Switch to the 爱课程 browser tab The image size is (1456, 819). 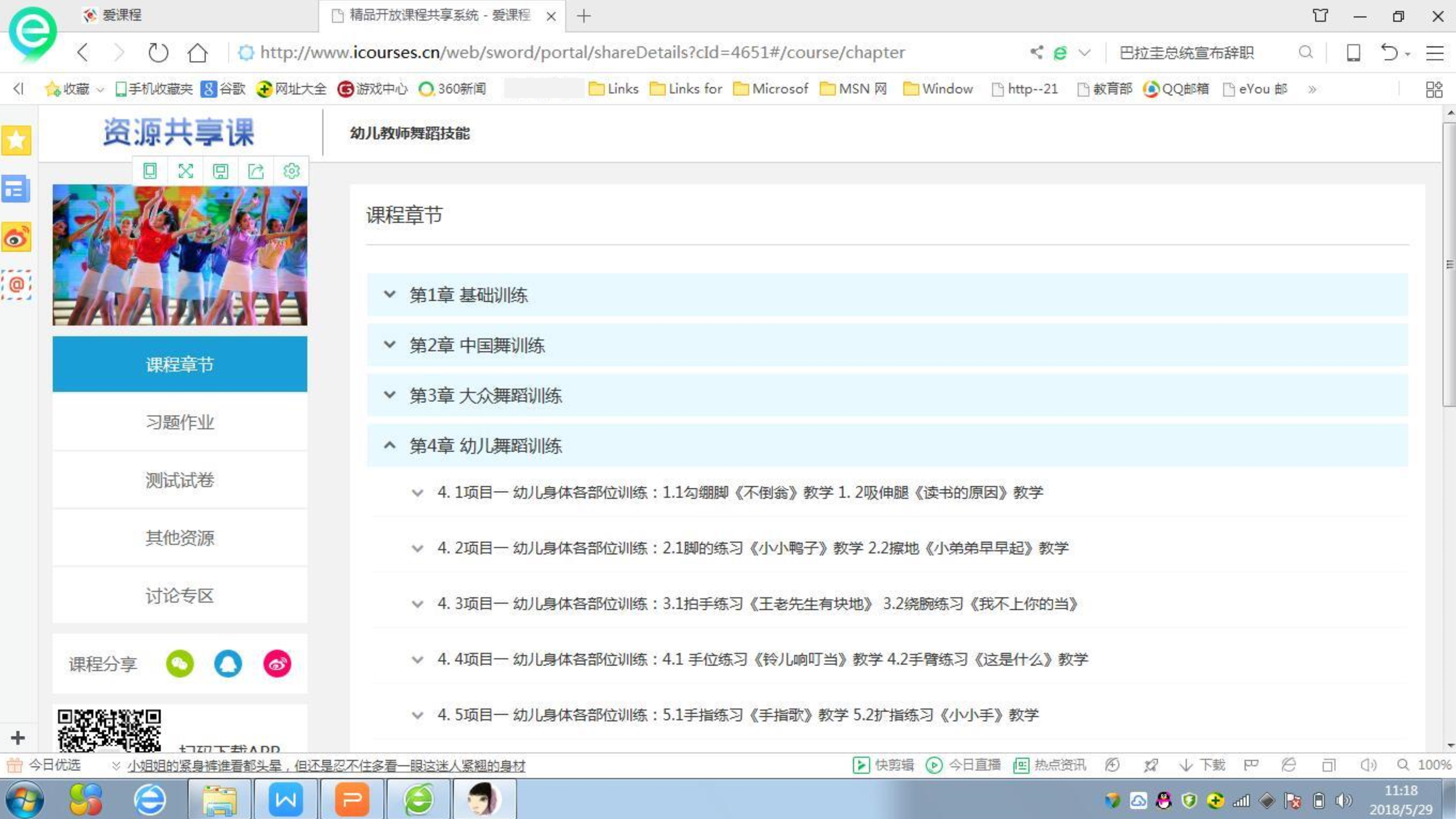click(x=122, y=15)
